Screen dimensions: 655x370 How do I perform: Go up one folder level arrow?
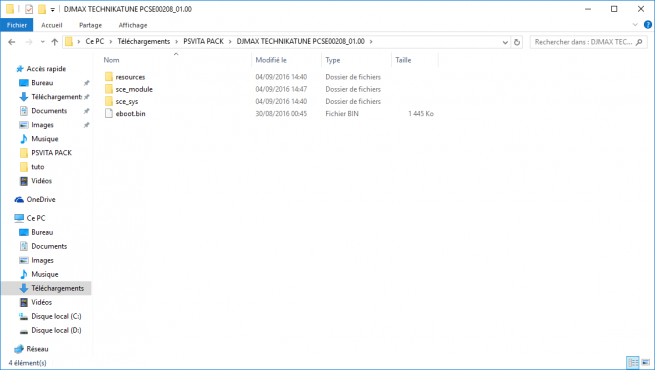(x=54, y=42)
